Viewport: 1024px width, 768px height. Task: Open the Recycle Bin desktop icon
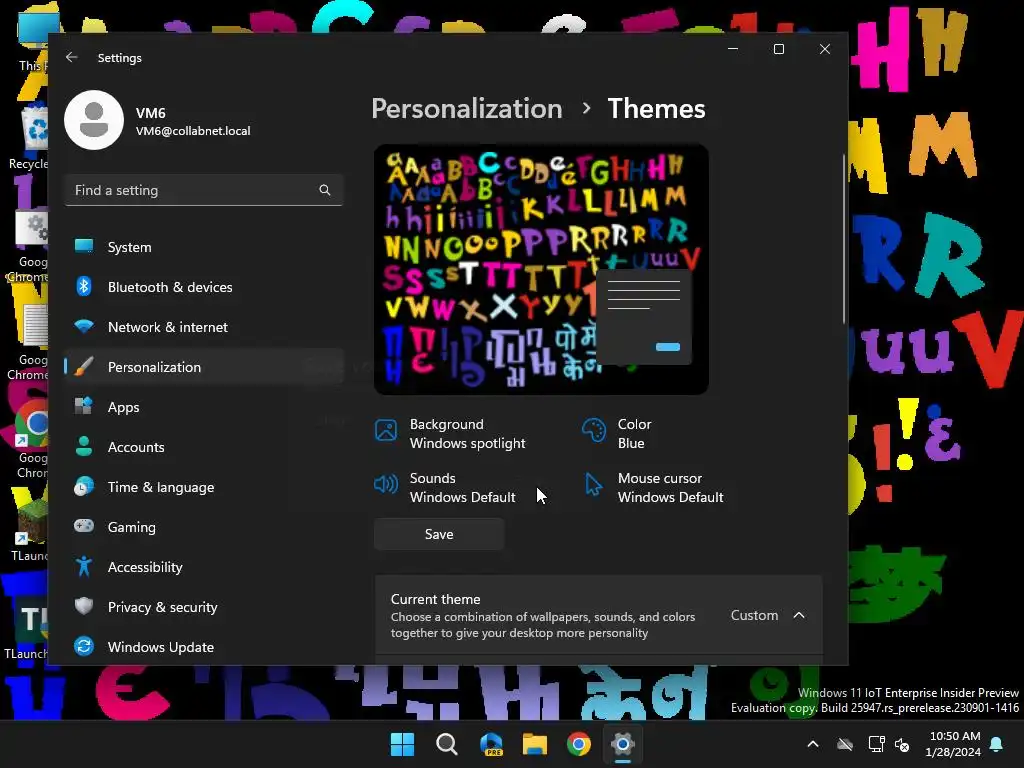click(31, 138)
